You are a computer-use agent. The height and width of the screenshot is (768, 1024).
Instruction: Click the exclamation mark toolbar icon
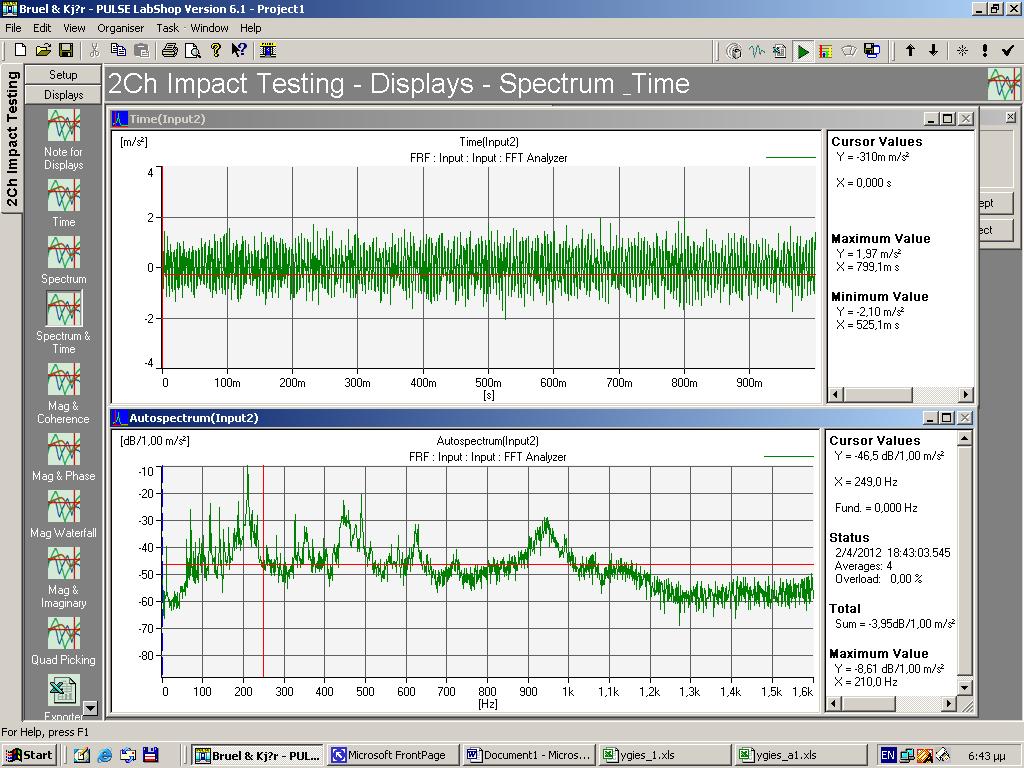tap(985, 50)
